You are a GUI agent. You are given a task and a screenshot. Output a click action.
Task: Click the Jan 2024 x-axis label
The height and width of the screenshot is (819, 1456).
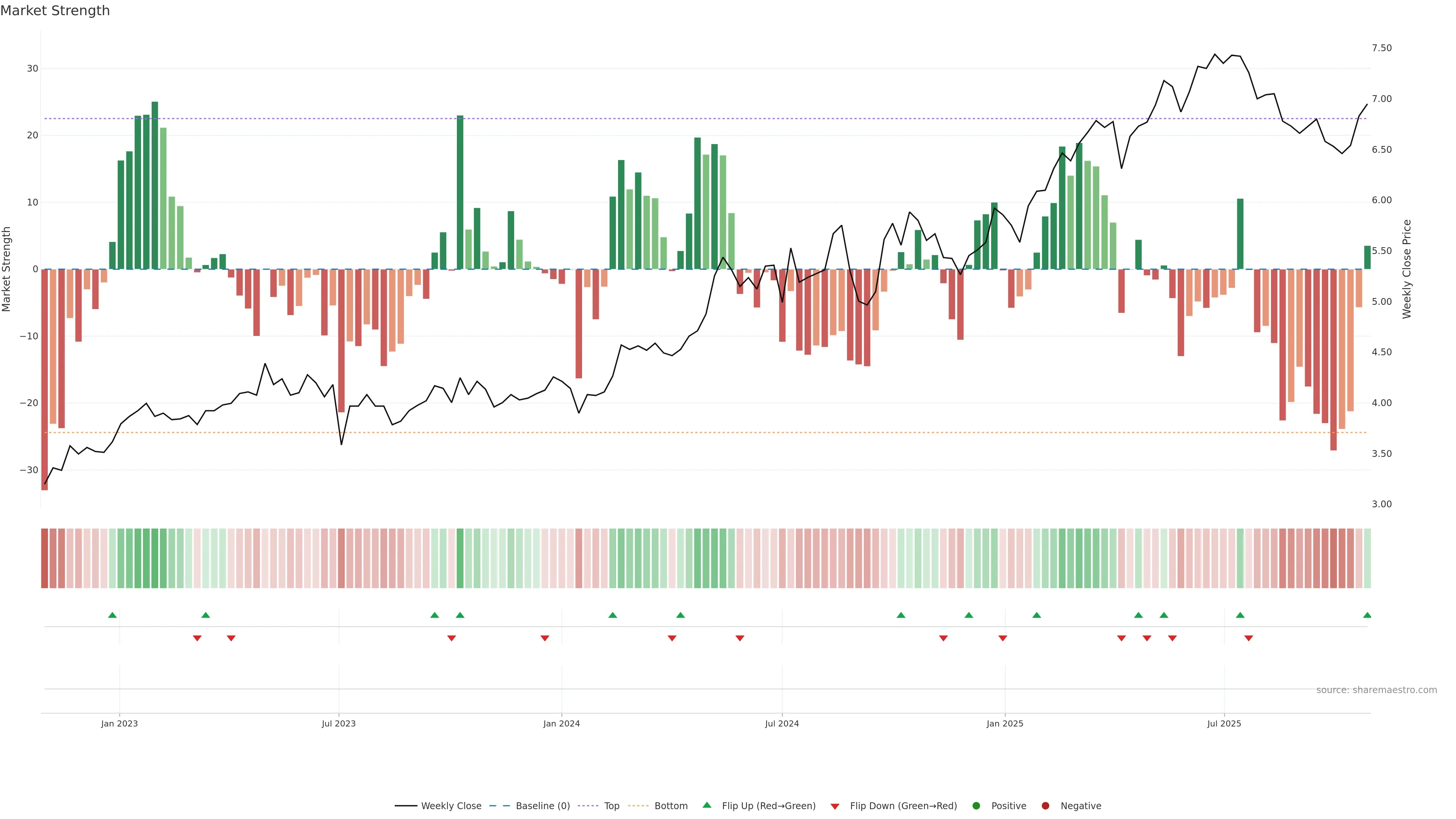coord(561,723)
